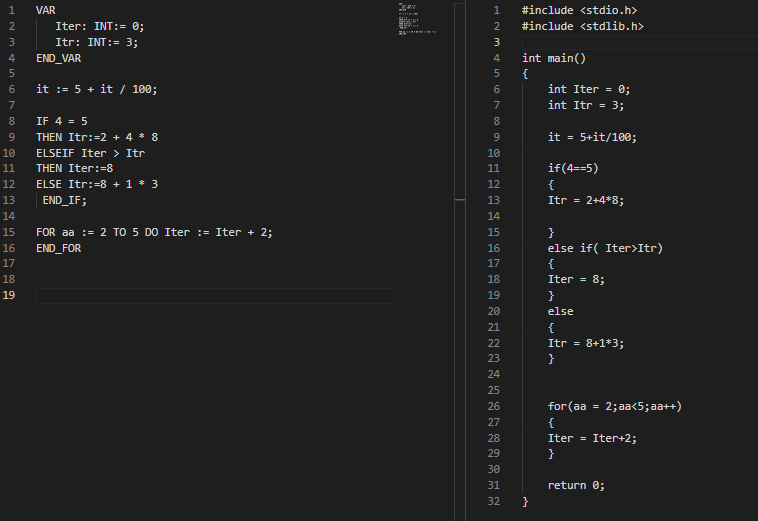Click opening brace on line 5 of right editor

[x=525, y=74]
